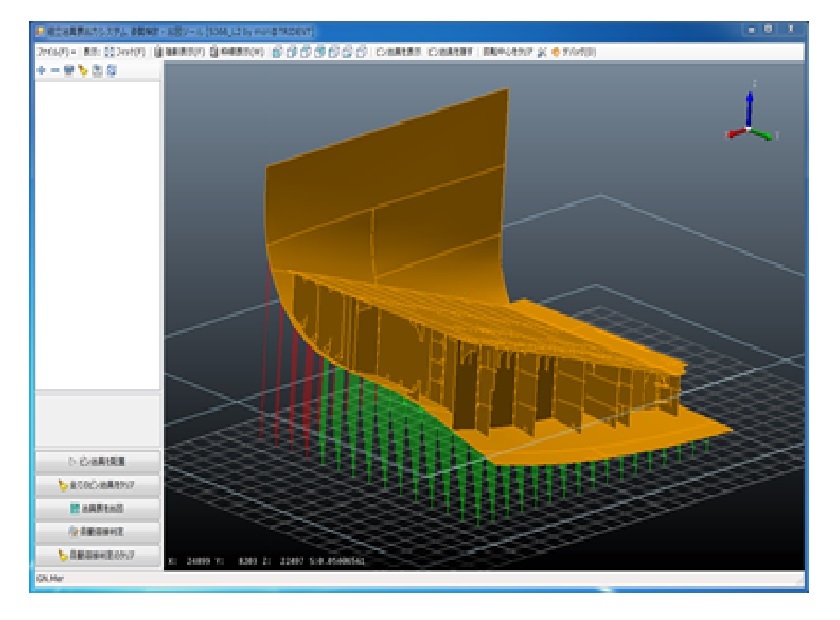Click the last icon in left panel toolbar
Viewport: 840px width, 620px height.
coord(111,70)
